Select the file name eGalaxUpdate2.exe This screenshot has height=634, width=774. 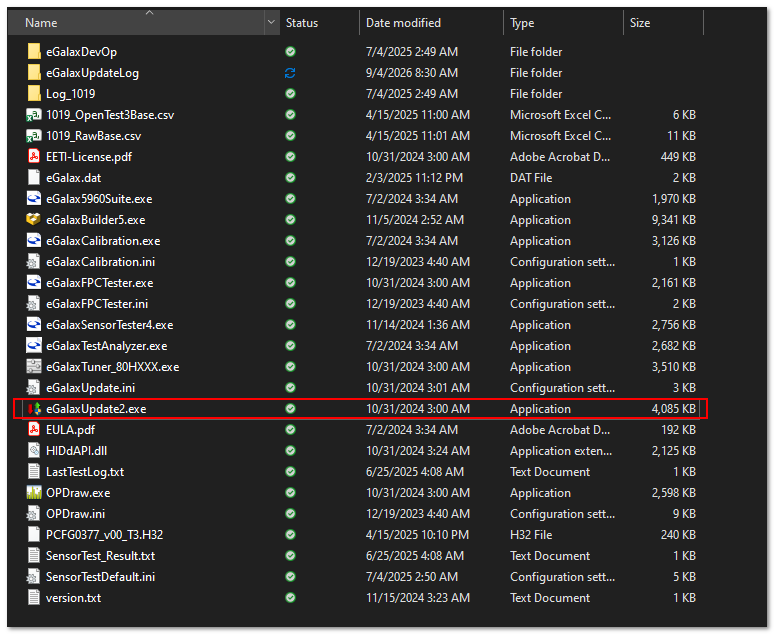click(96, 409)
